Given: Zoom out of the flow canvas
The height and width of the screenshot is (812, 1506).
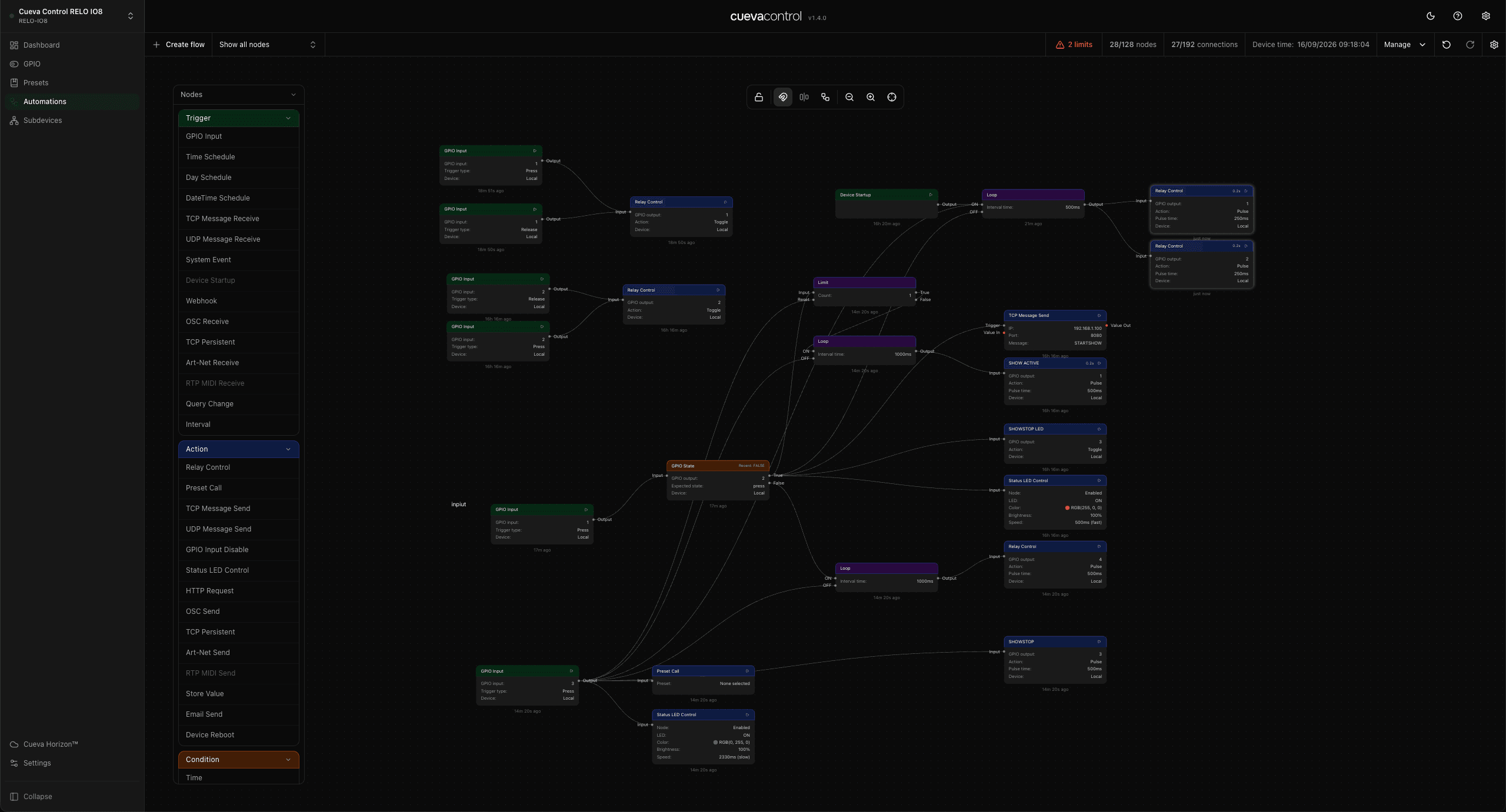Looking at the screenshot, I should pyautogui.click(x=849, y=98).
